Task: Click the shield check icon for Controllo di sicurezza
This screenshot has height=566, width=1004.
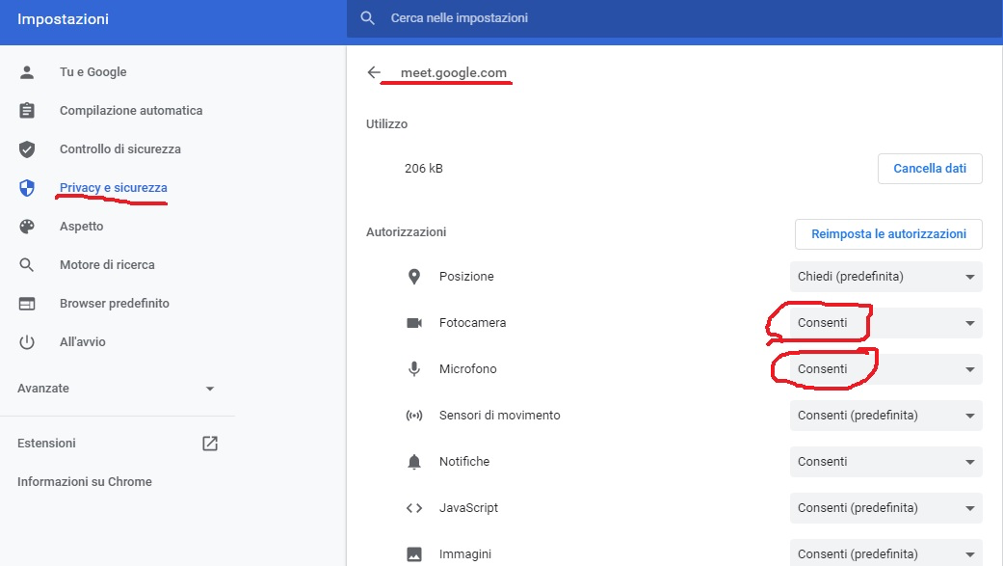Action: click(27, 149)
